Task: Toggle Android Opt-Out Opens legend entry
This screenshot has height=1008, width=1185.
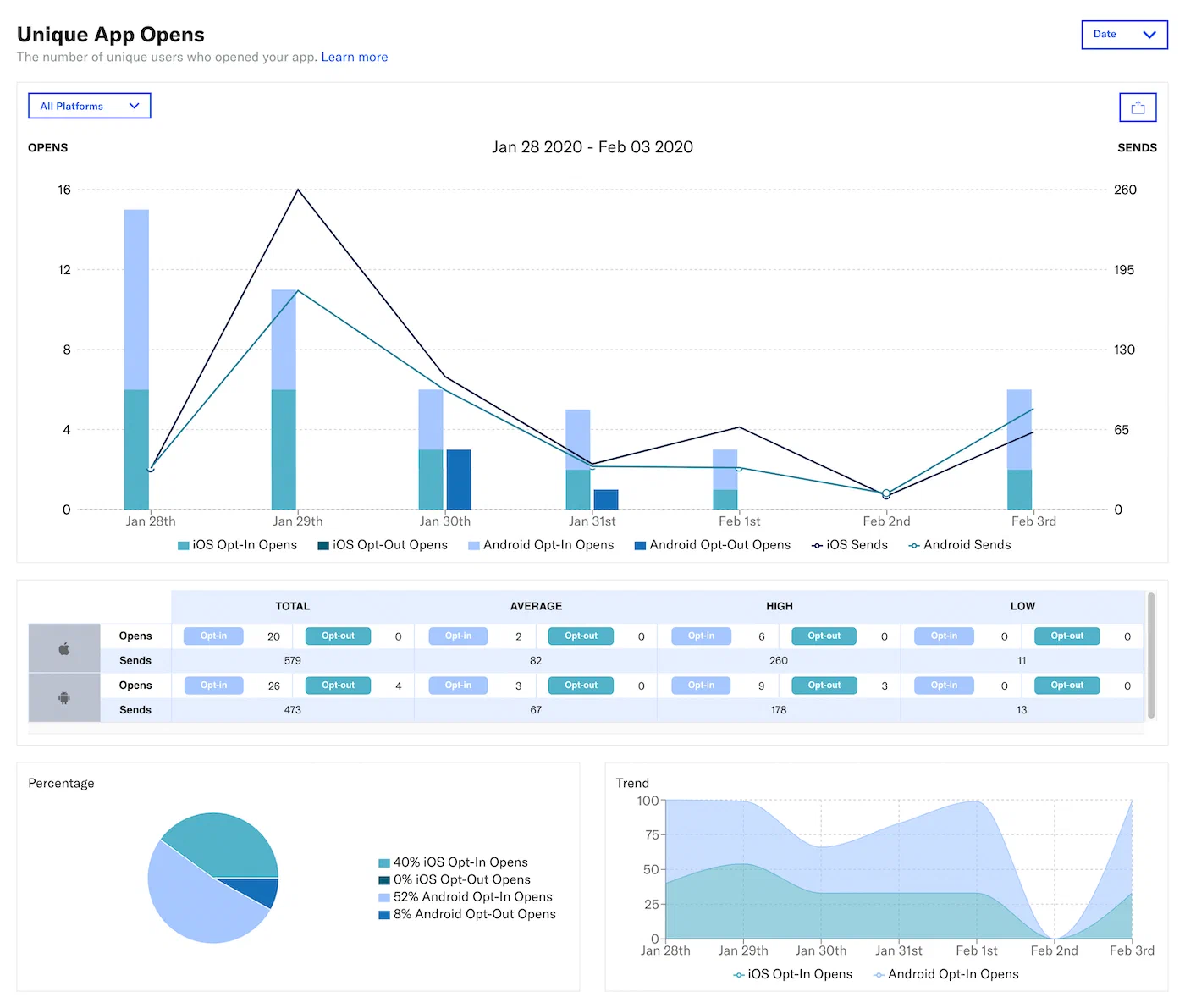Action: [x=713, y=545]
